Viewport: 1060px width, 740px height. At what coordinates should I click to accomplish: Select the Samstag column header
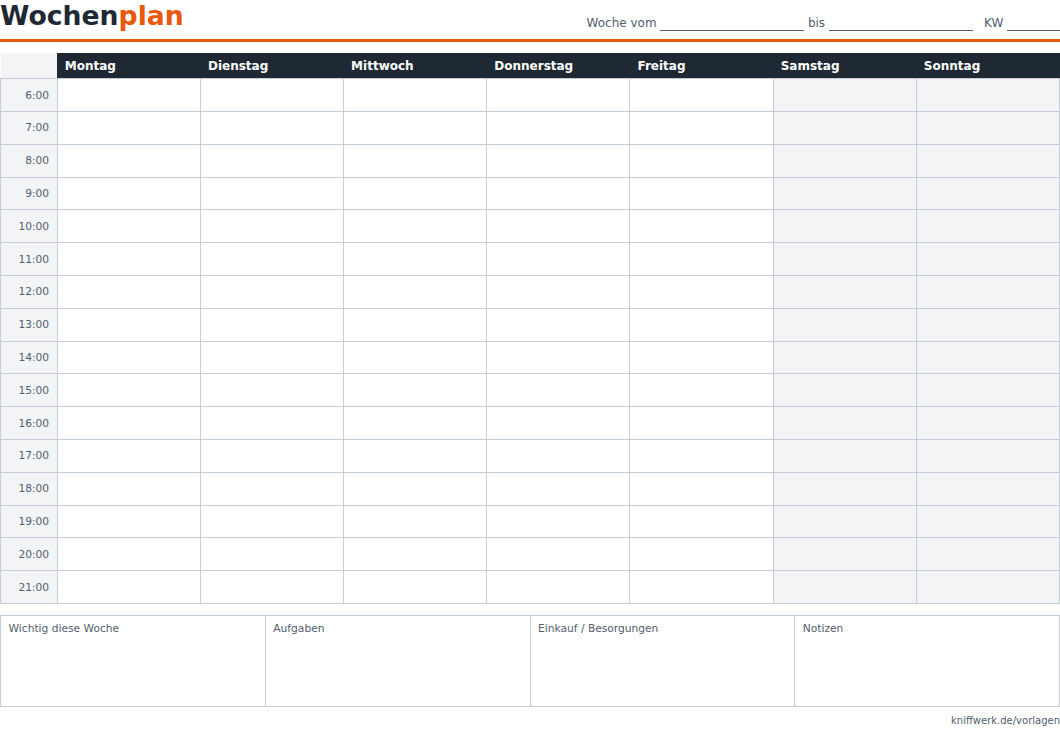pyautogui.click(x=845, y=66)
